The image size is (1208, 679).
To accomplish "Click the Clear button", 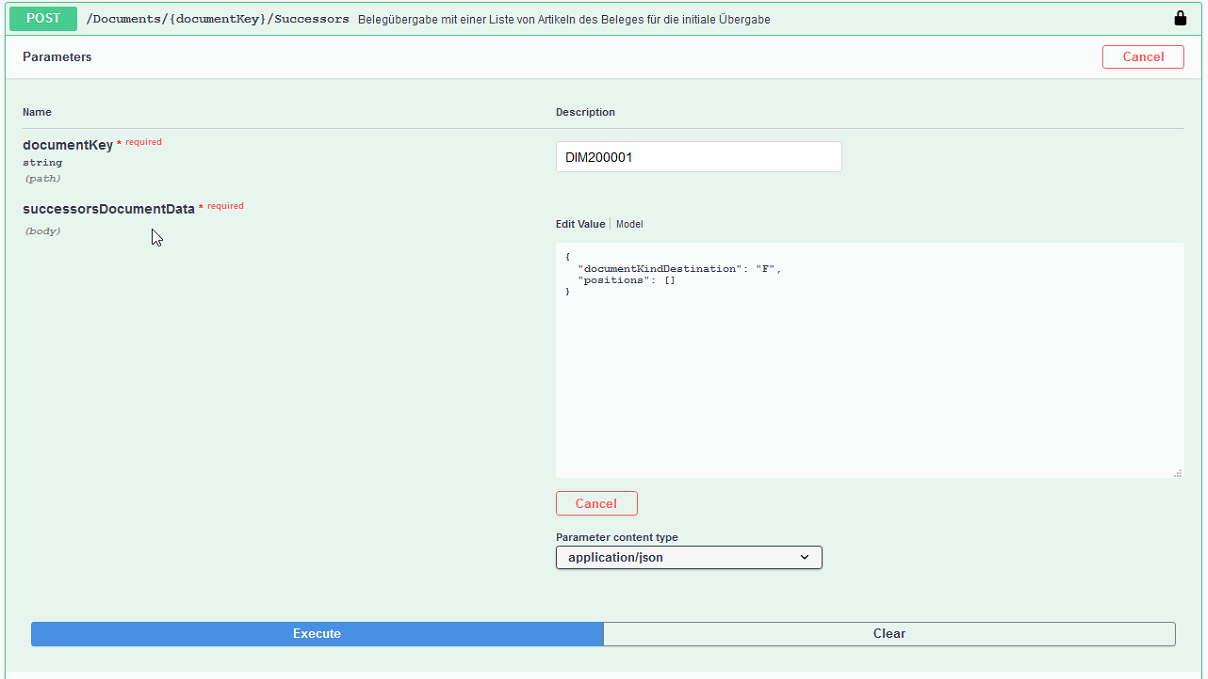I will [889, 633].
